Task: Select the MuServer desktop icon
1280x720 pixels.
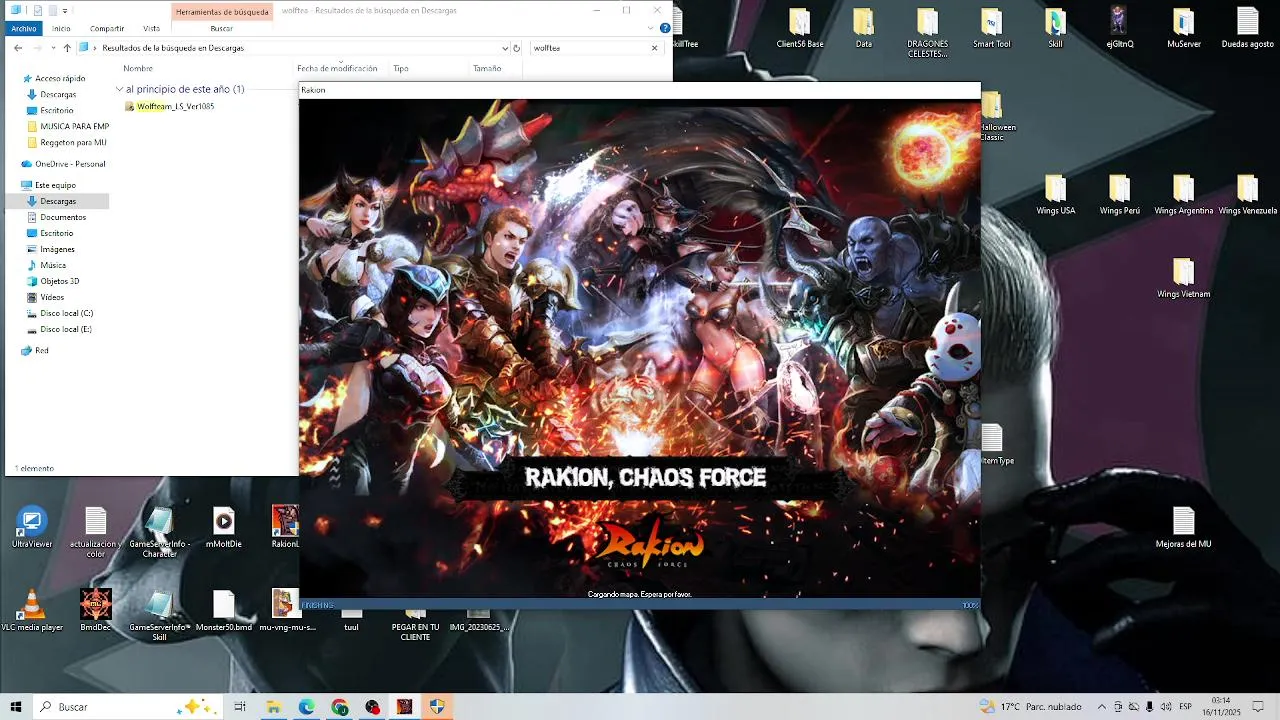Action: coord(1184,28)
